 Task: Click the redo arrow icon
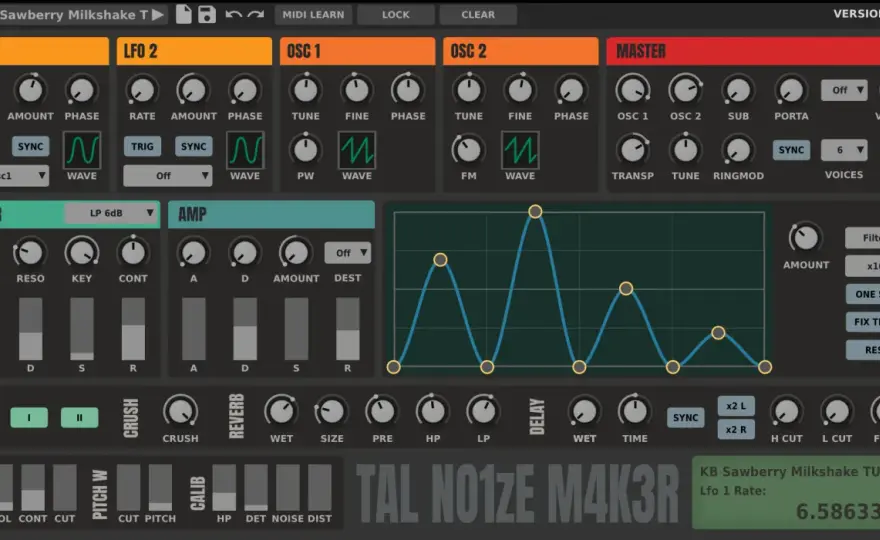tap(256, 14)
